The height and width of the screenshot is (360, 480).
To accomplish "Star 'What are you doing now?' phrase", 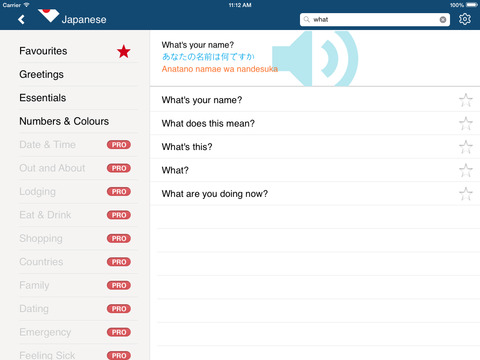I will [466, 194].
